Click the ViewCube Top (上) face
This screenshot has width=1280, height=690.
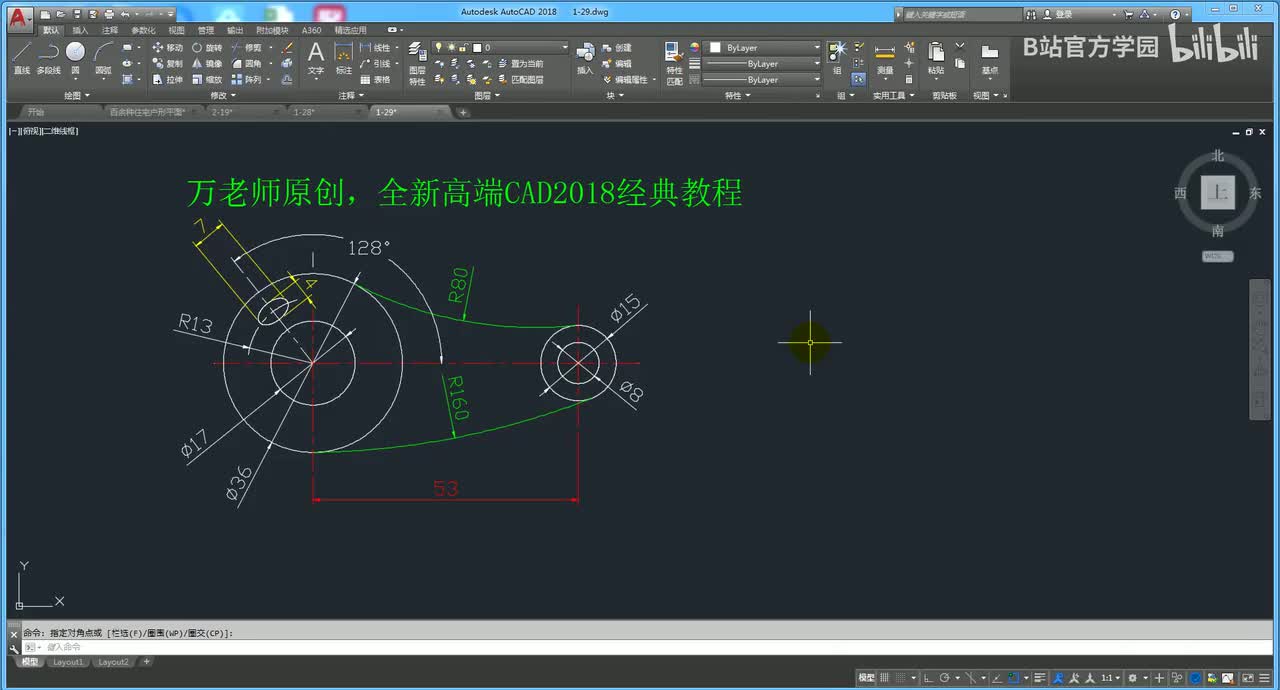(x=1217, y=193)
